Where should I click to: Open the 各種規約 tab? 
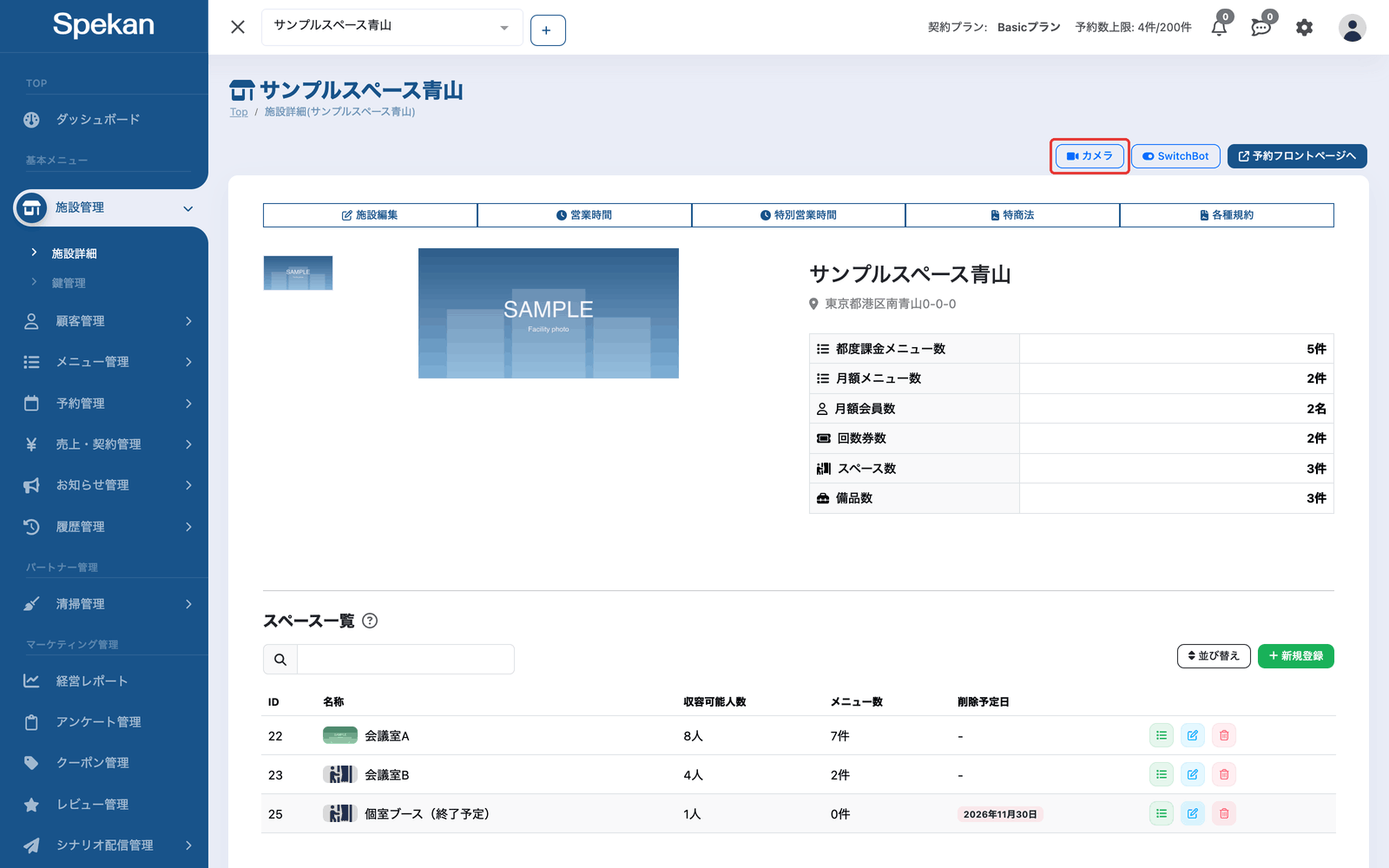tap(1227, 215)
